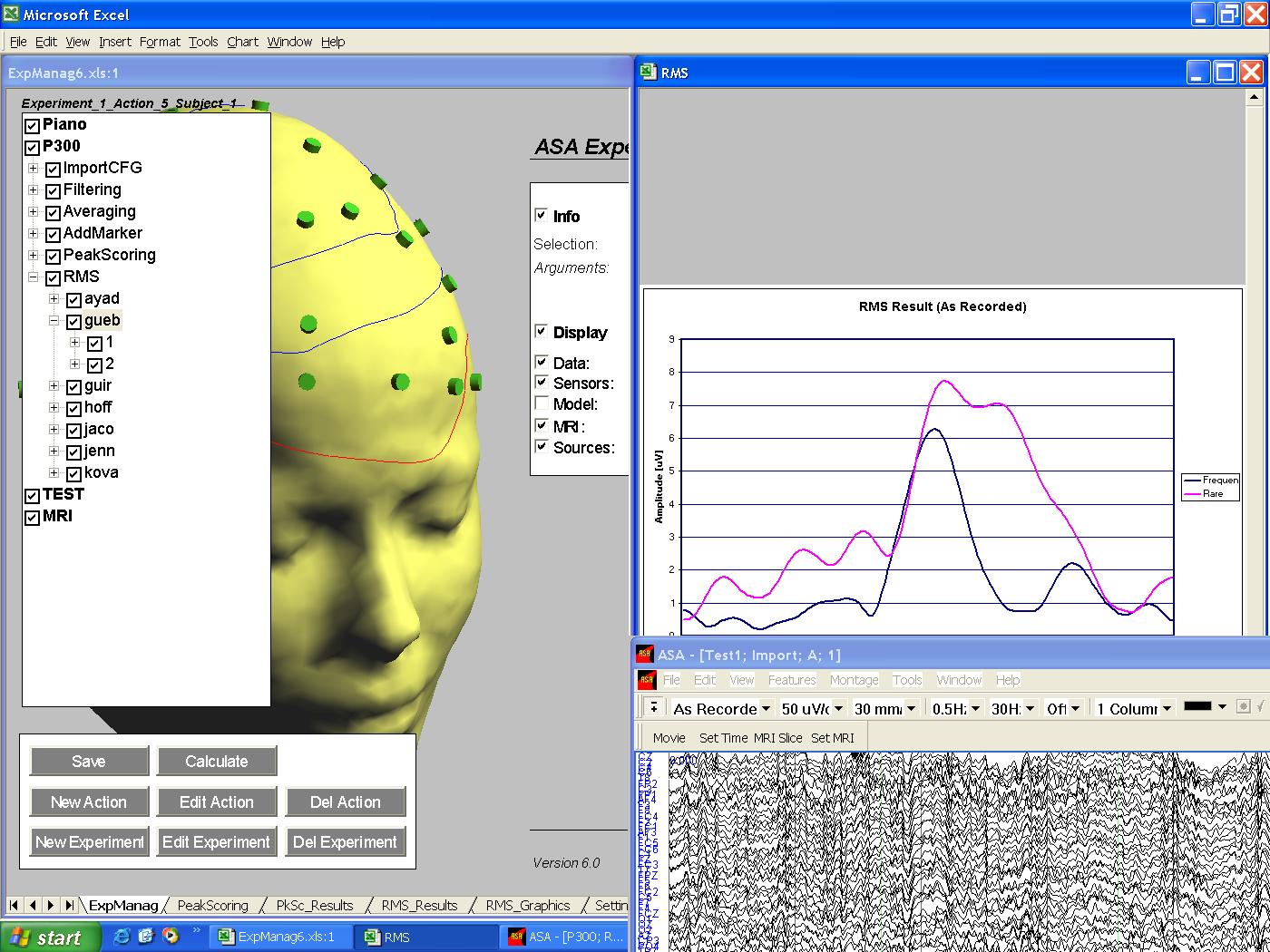Click the Save button
The image size is (1270, 952).
point(89,762)
